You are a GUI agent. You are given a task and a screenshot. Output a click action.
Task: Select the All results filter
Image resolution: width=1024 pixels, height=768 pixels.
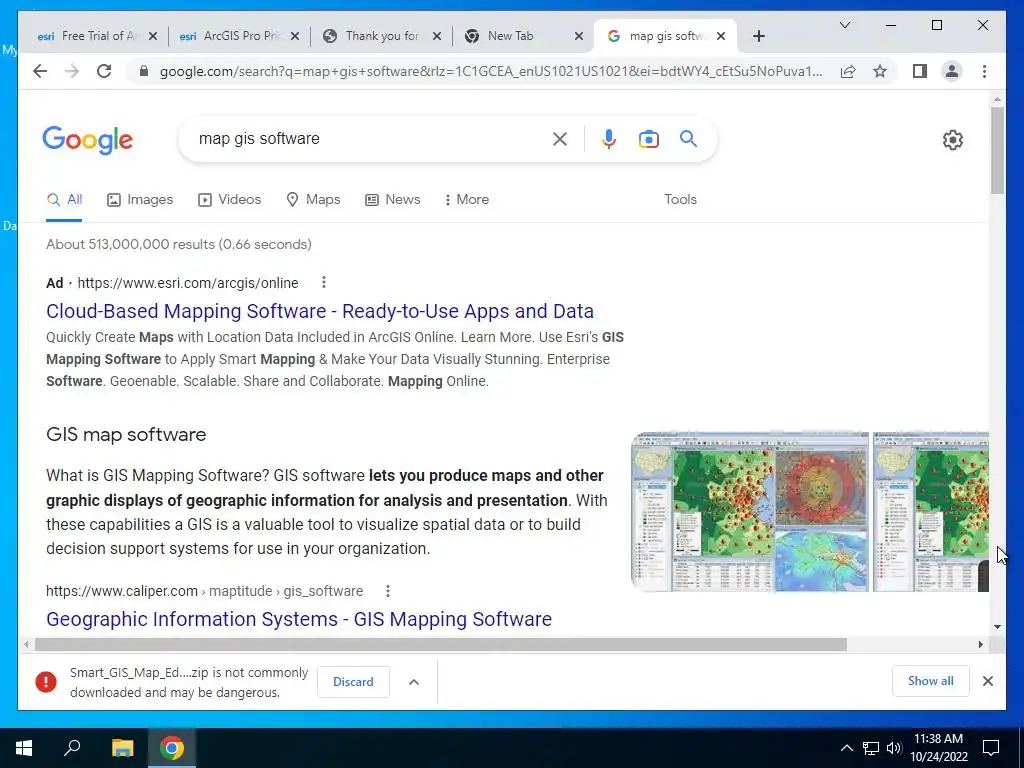tap(64, 199)
